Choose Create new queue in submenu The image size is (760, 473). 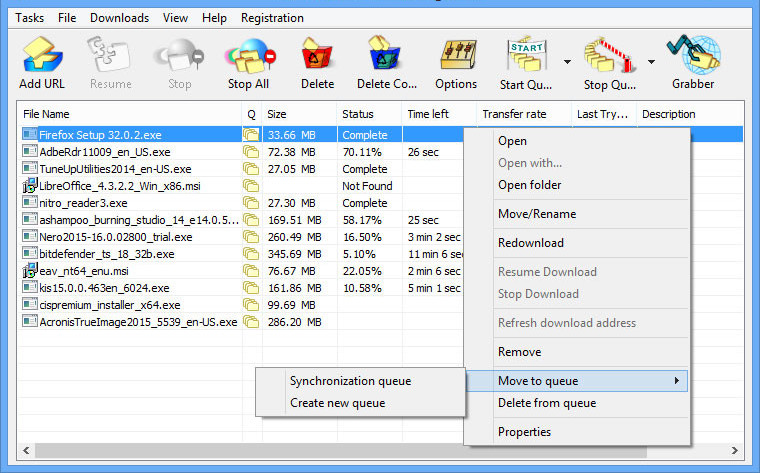337,403
